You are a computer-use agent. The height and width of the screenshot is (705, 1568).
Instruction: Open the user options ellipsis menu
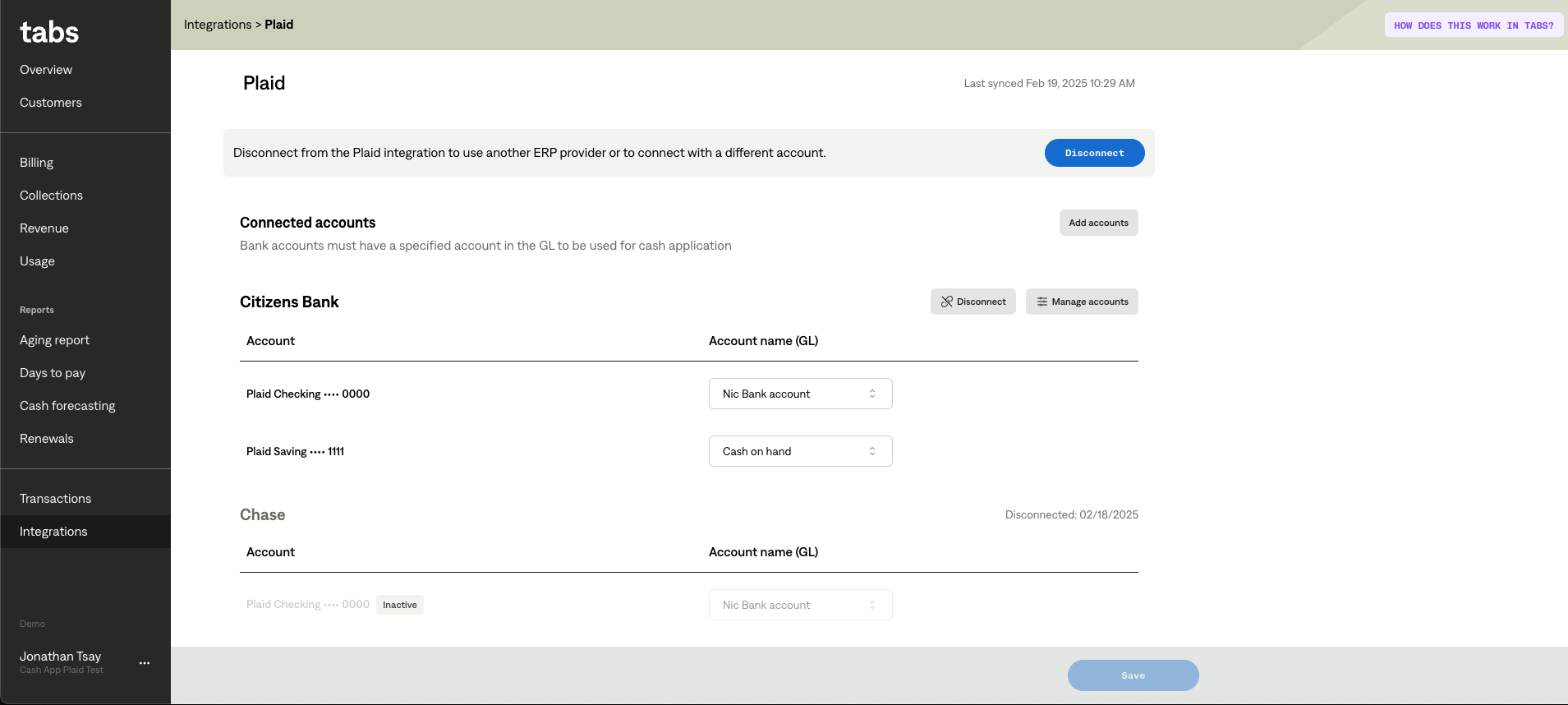pyautogui.click(x=145, y=663)
